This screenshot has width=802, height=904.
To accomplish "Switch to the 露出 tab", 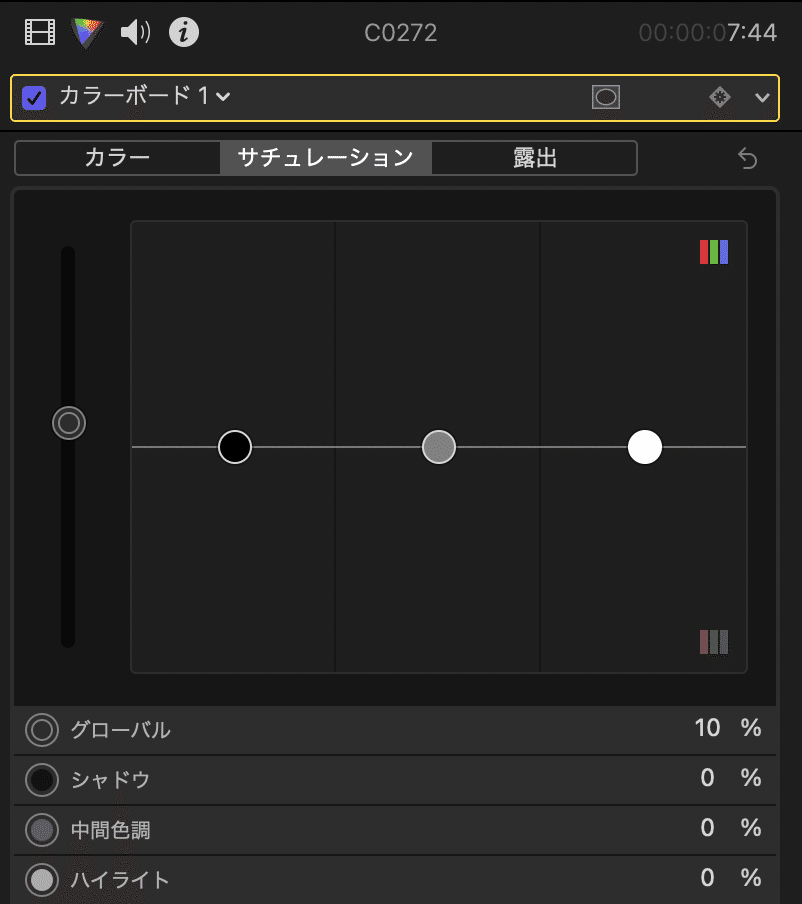I will point(534,158).
